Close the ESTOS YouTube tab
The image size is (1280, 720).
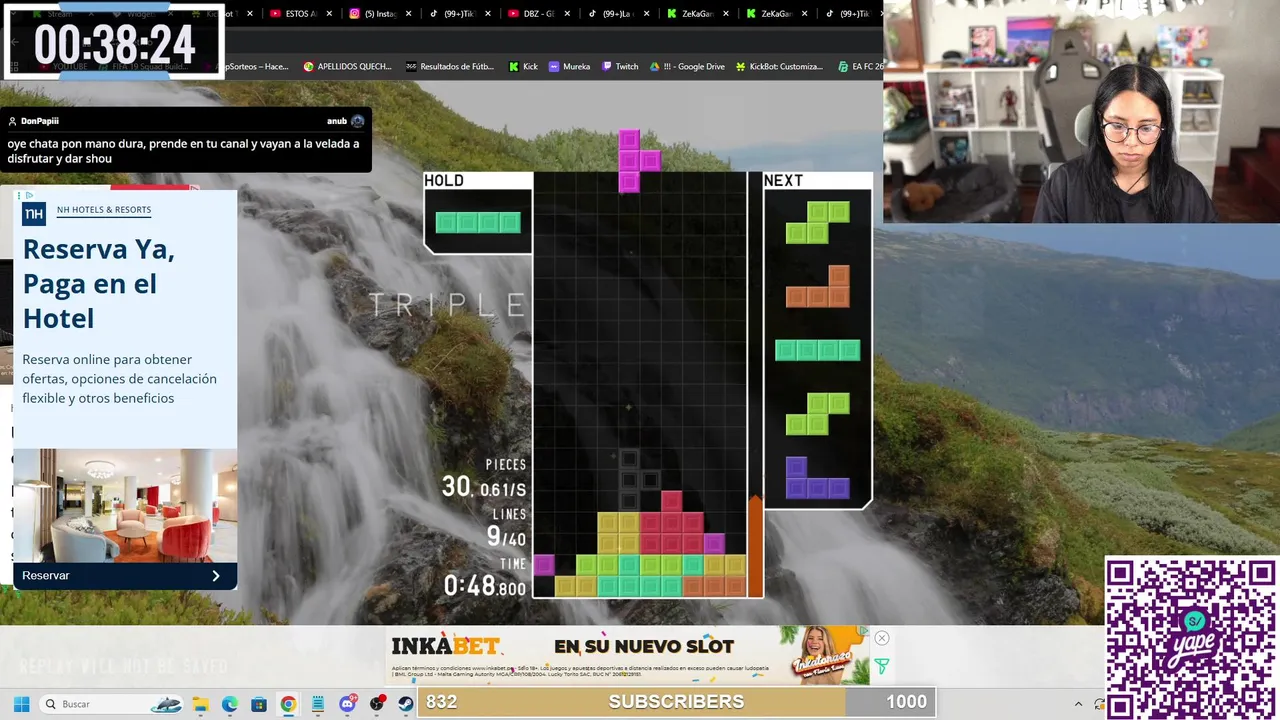tap(329, 14)
